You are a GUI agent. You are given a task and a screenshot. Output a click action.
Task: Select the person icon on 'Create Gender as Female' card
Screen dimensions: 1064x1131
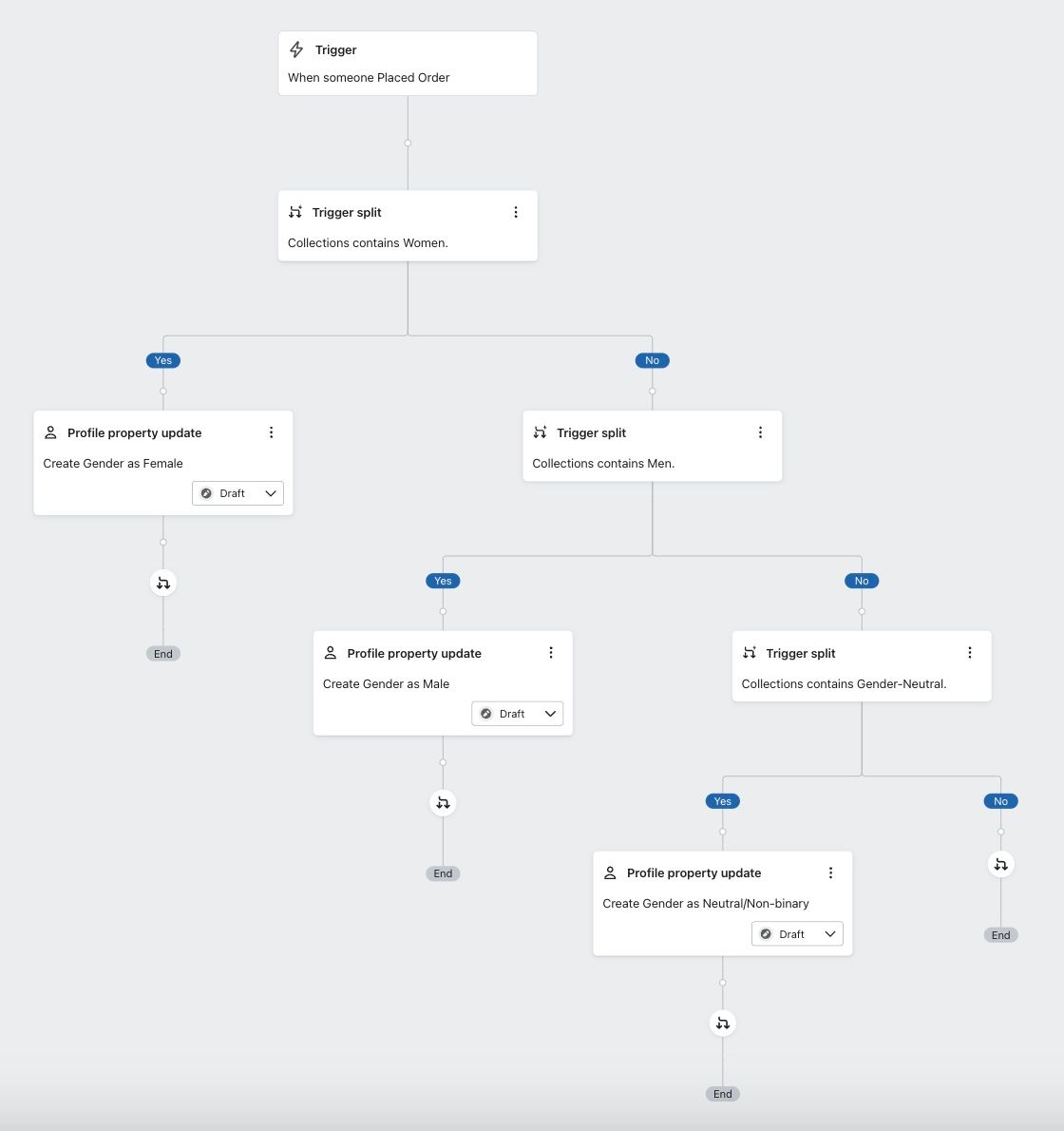click(51, 432)
